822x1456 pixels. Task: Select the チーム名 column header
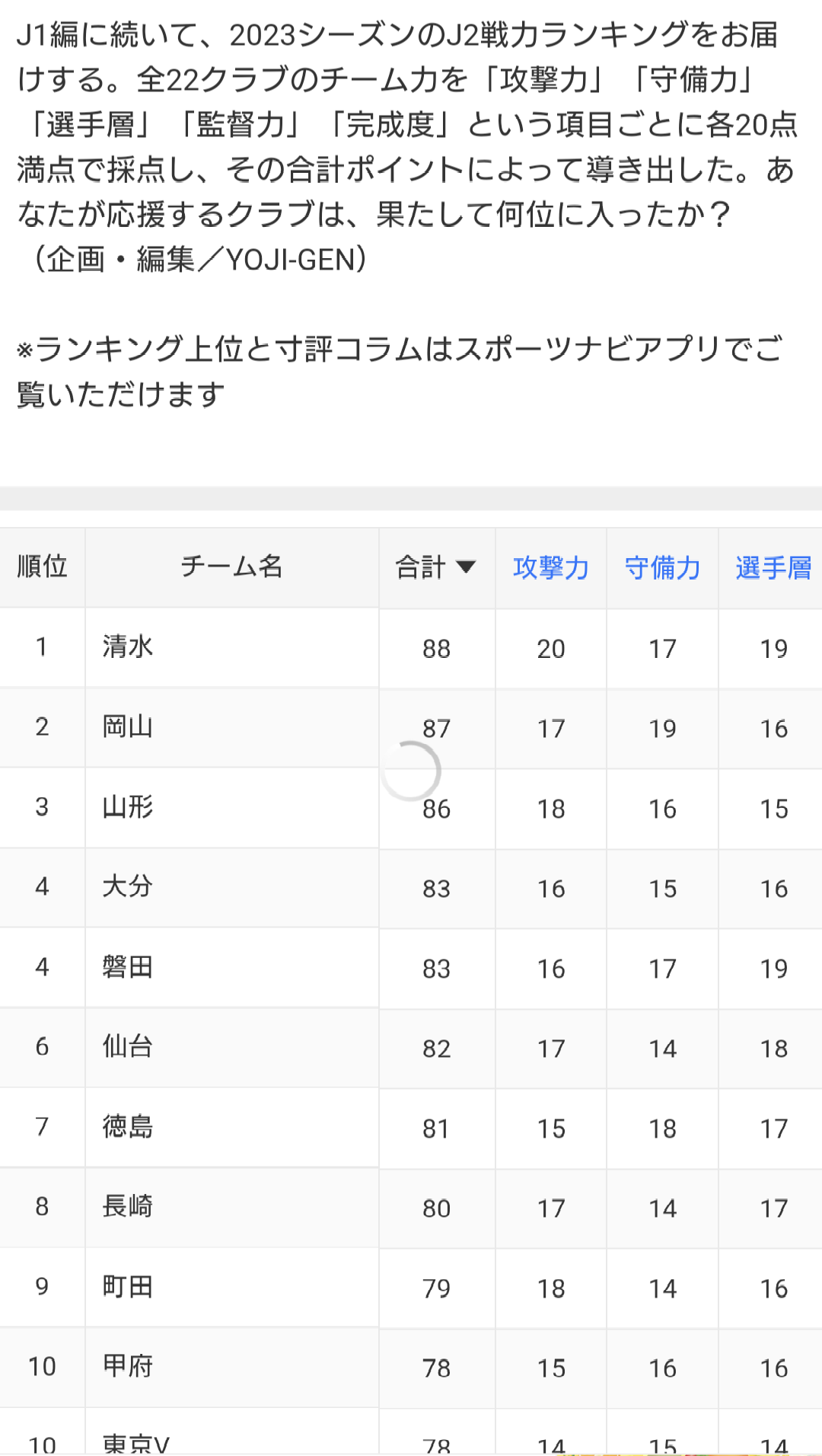point(232,567)
